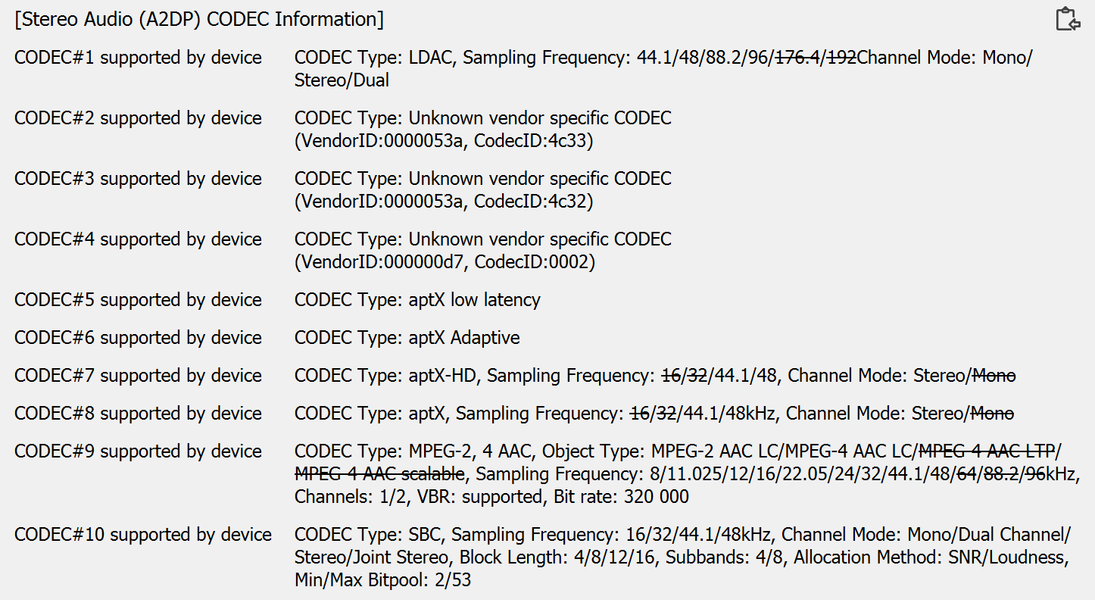Click the LDAC codec type description

pyautogui.click(x=663, y=69)
